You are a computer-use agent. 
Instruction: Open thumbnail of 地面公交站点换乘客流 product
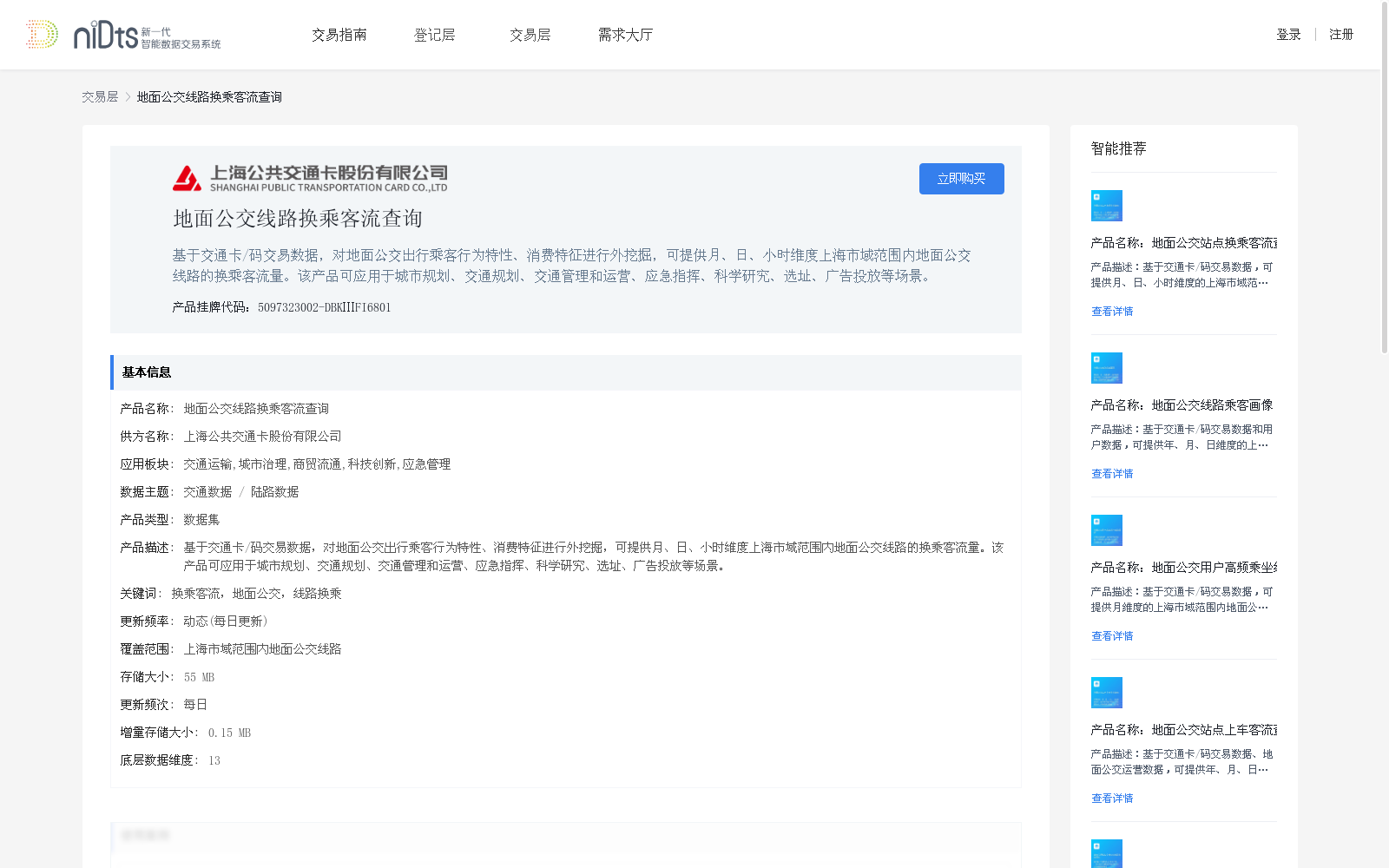[x=1107, y=206]
